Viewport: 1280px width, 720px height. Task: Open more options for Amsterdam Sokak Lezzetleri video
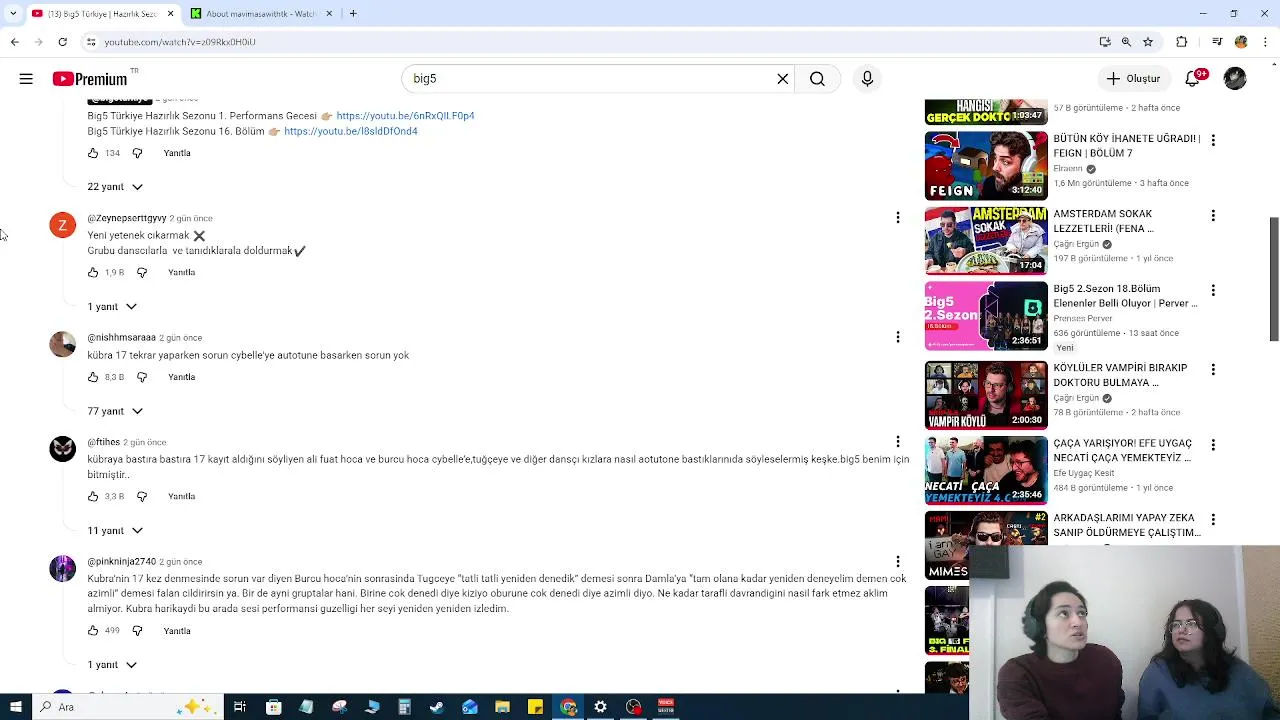pos(1213,215)
